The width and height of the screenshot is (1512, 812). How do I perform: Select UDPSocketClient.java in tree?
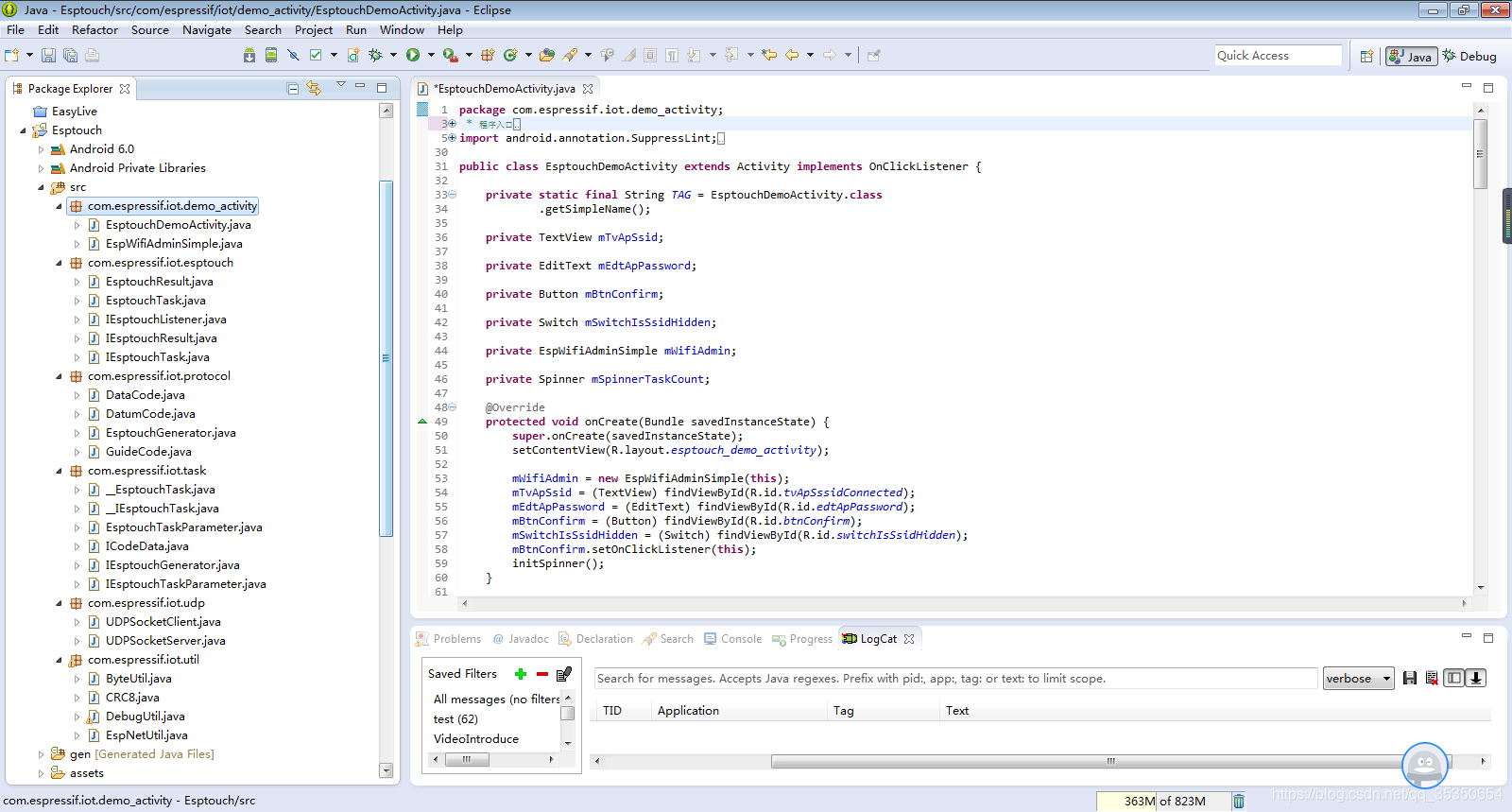coord(163,622)
